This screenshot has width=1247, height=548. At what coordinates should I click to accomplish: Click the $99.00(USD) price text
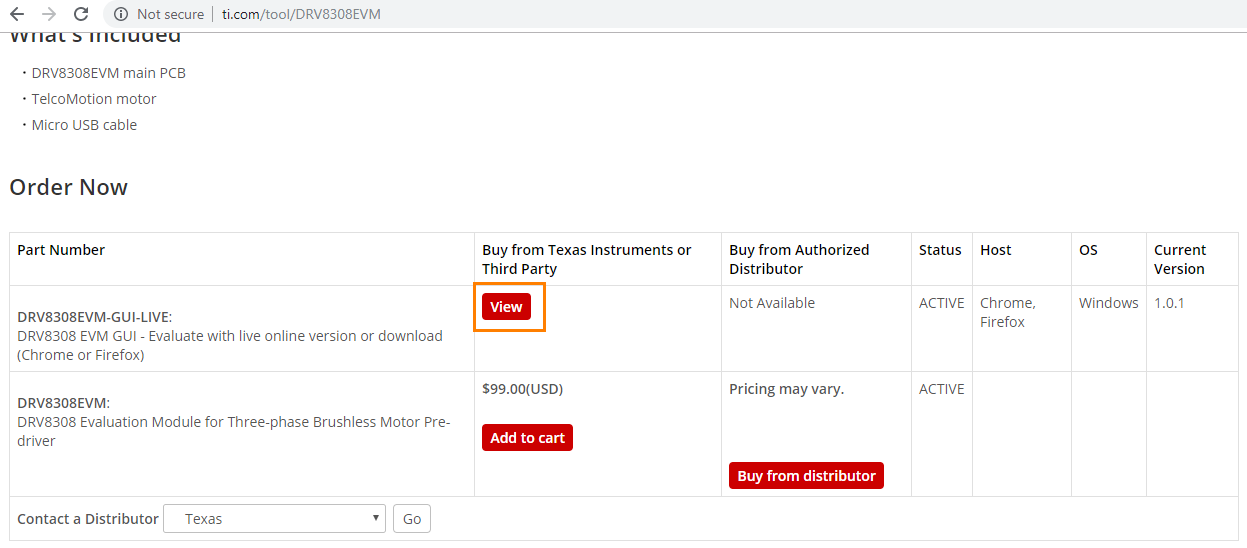(529, 389)
